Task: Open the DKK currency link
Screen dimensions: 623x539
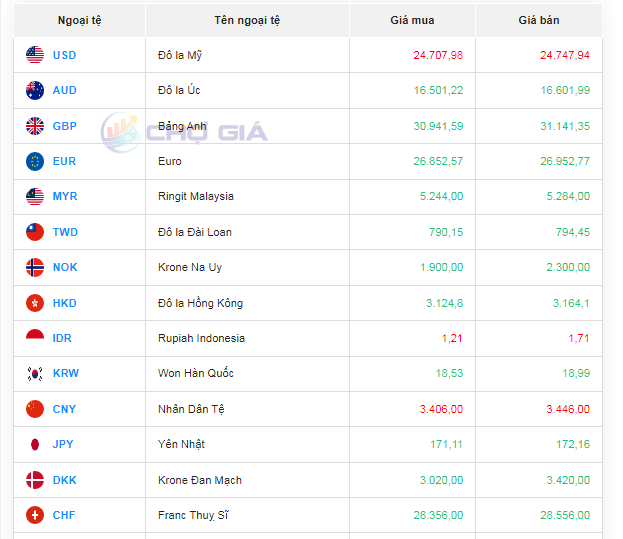Action: tap(64, 480)
